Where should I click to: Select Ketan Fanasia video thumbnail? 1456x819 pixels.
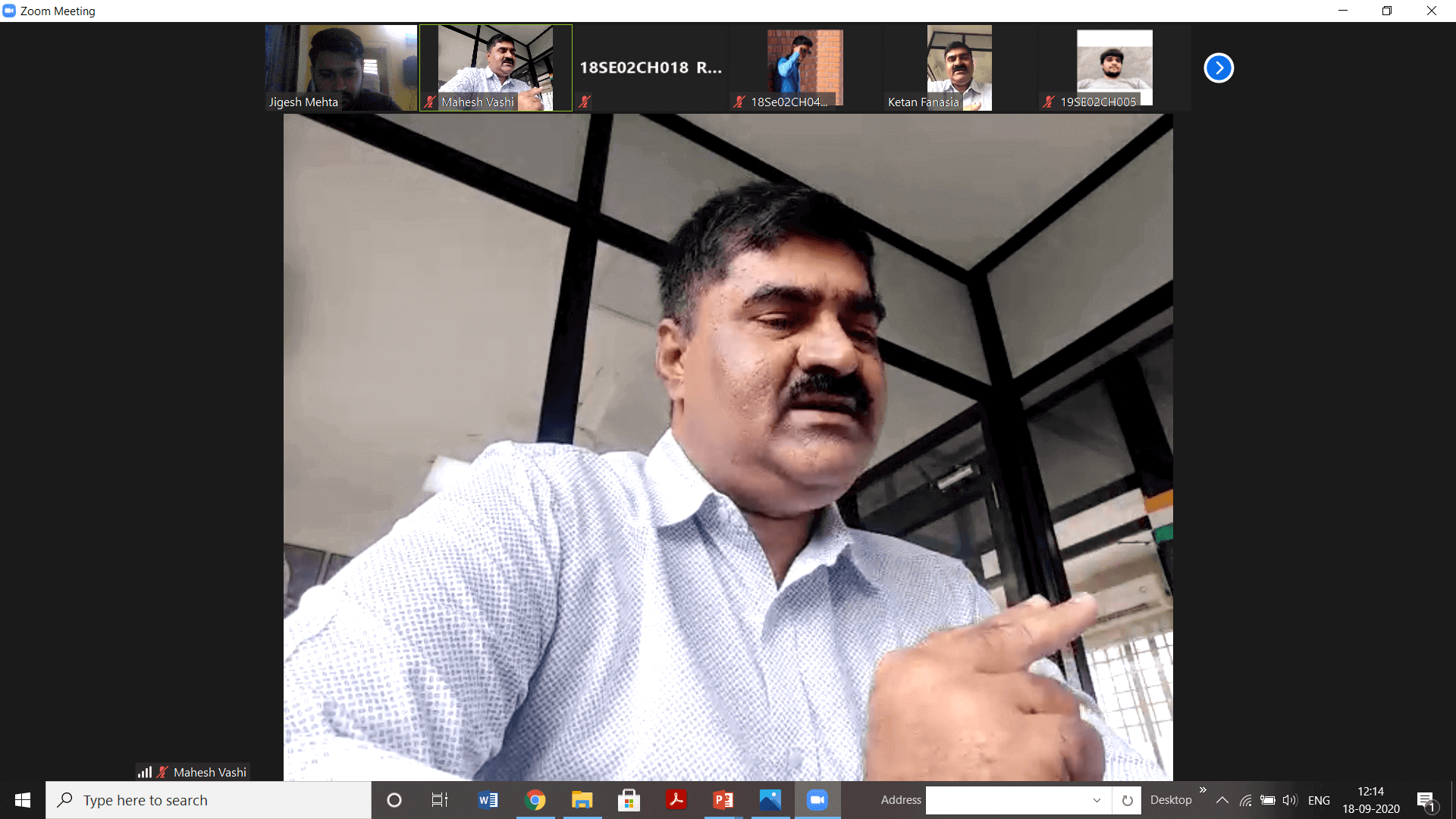pos(959,67)
